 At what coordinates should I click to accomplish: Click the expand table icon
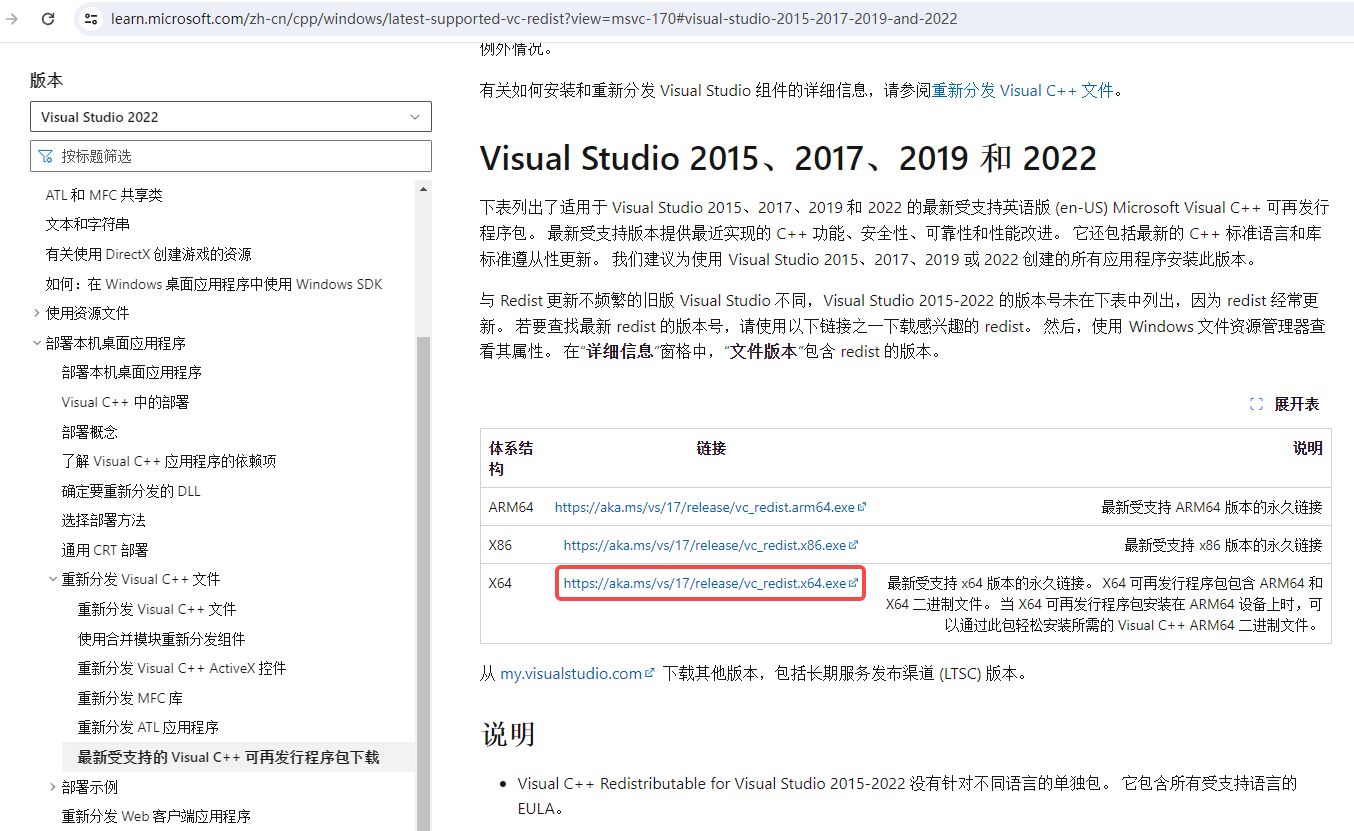click(x=1257, y=404)
